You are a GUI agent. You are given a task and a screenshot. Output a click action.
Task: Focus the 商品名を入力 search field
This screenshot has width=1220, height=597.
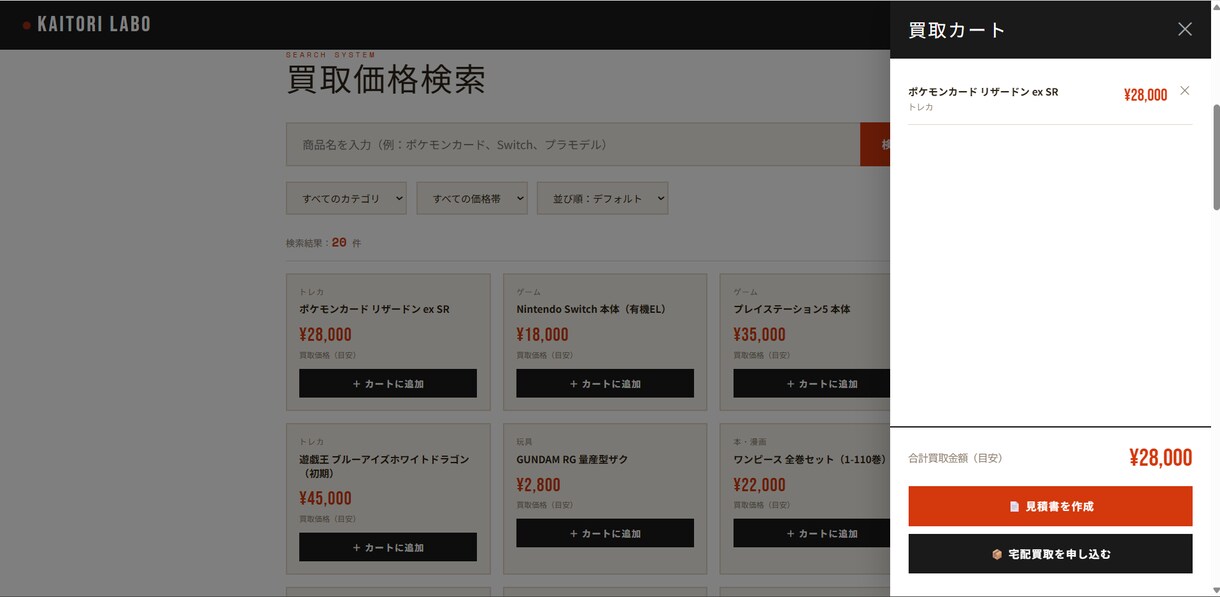coord(573,145)
